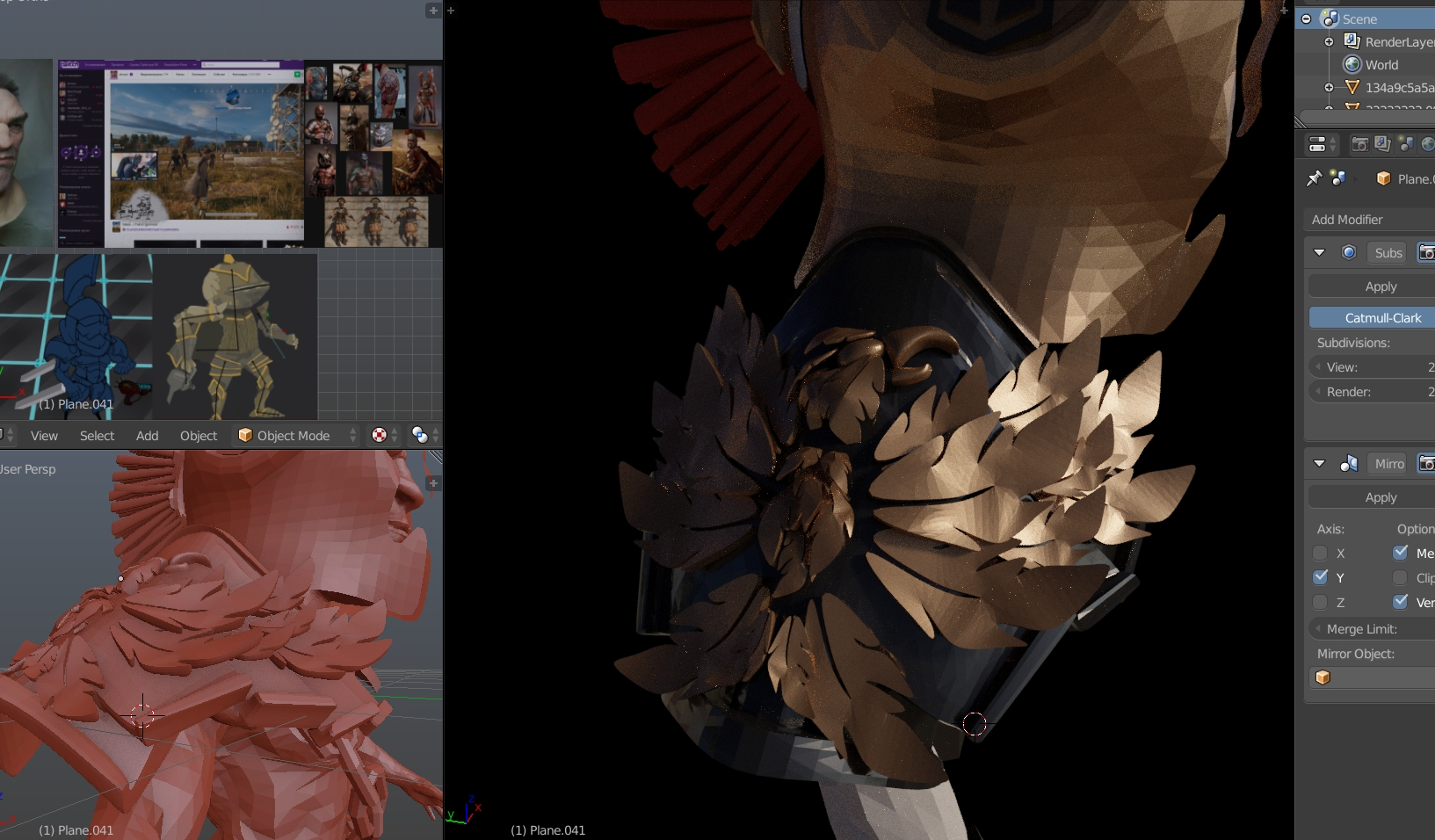
Task: Collapse the Subsurf modifier panel
Action: 1319,252
